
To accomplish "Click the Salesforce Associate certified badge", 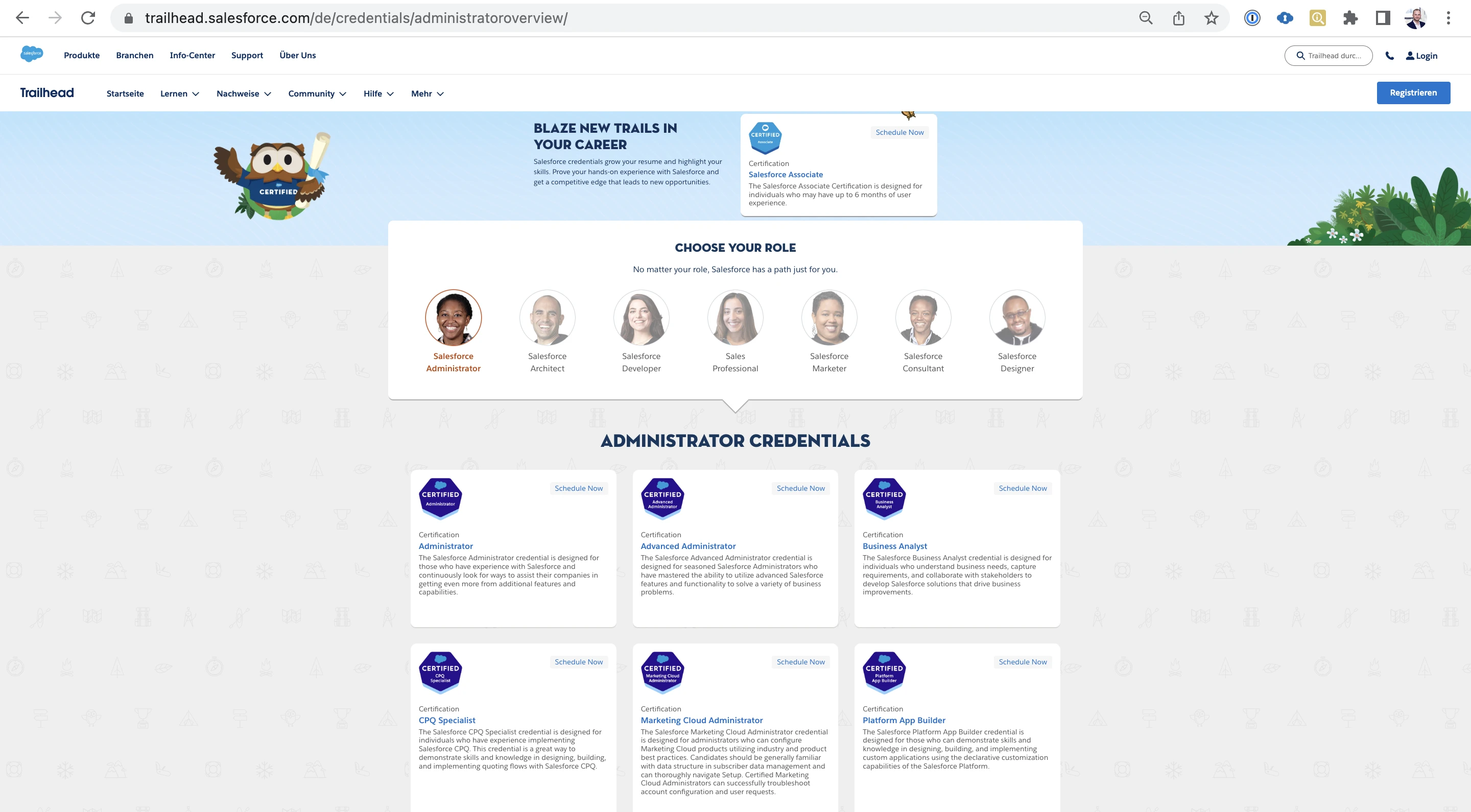I will click(765, 137).
